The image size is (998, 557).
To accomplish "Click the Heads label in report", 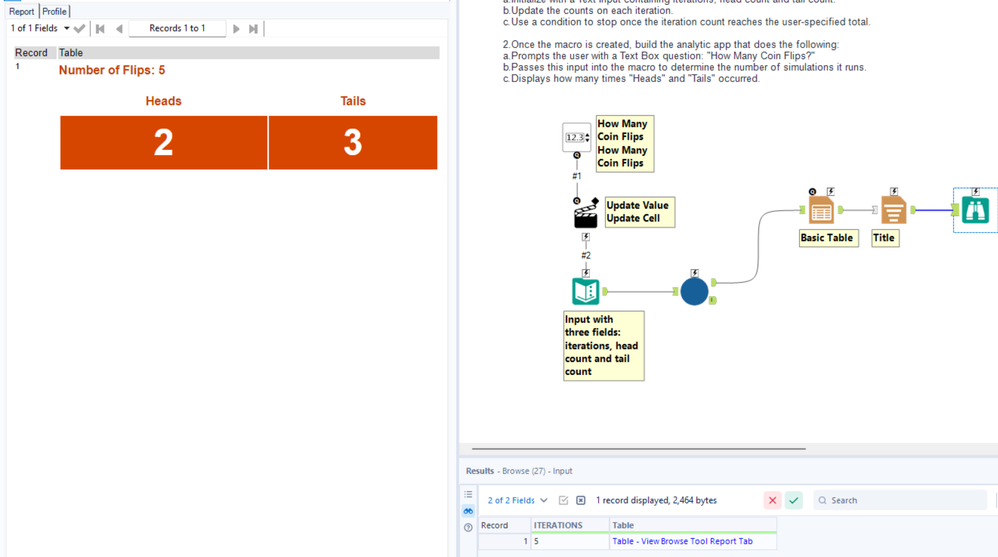I will tap(164, 101).
